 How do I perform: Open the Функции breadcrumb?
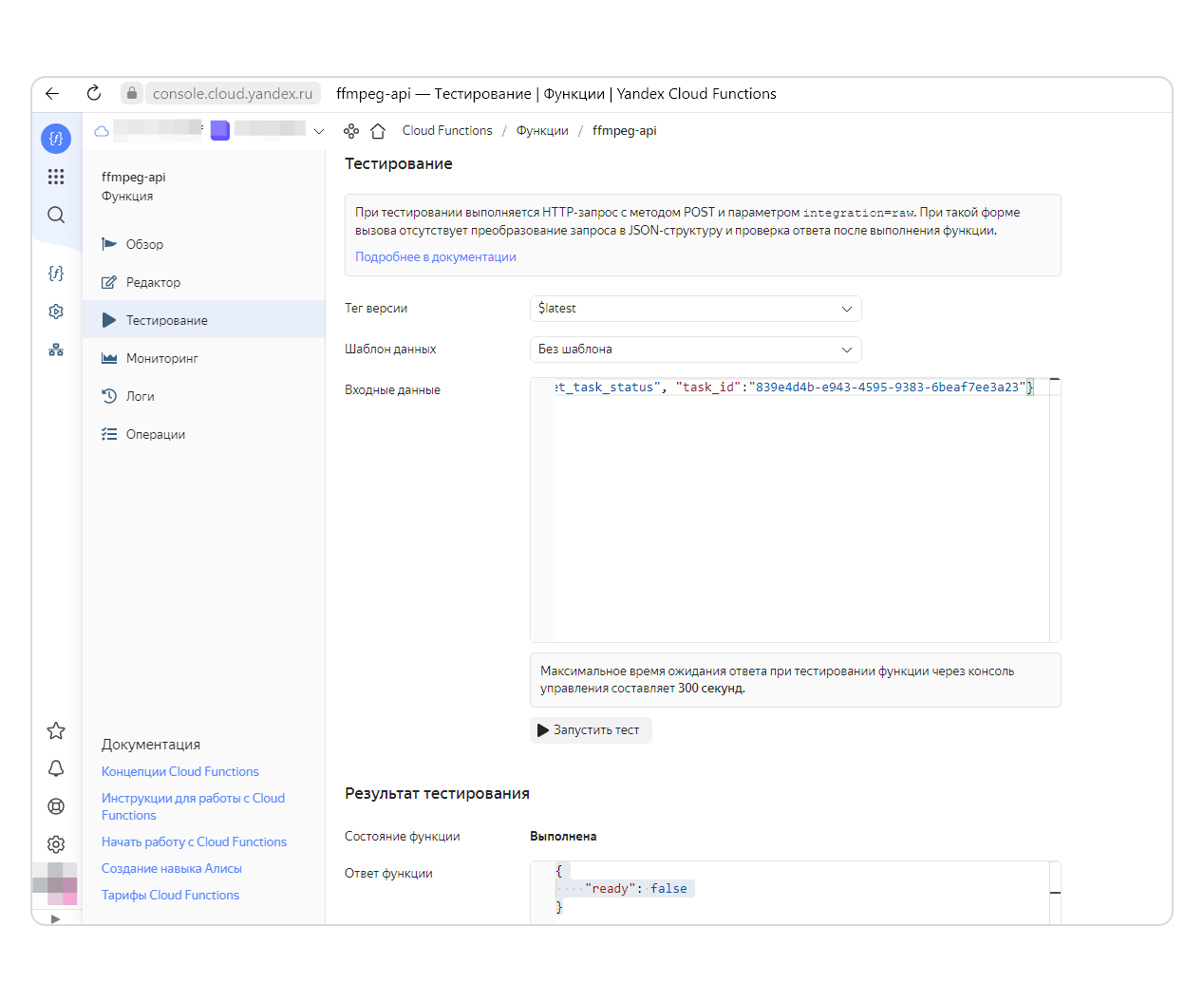coord(542,131)
